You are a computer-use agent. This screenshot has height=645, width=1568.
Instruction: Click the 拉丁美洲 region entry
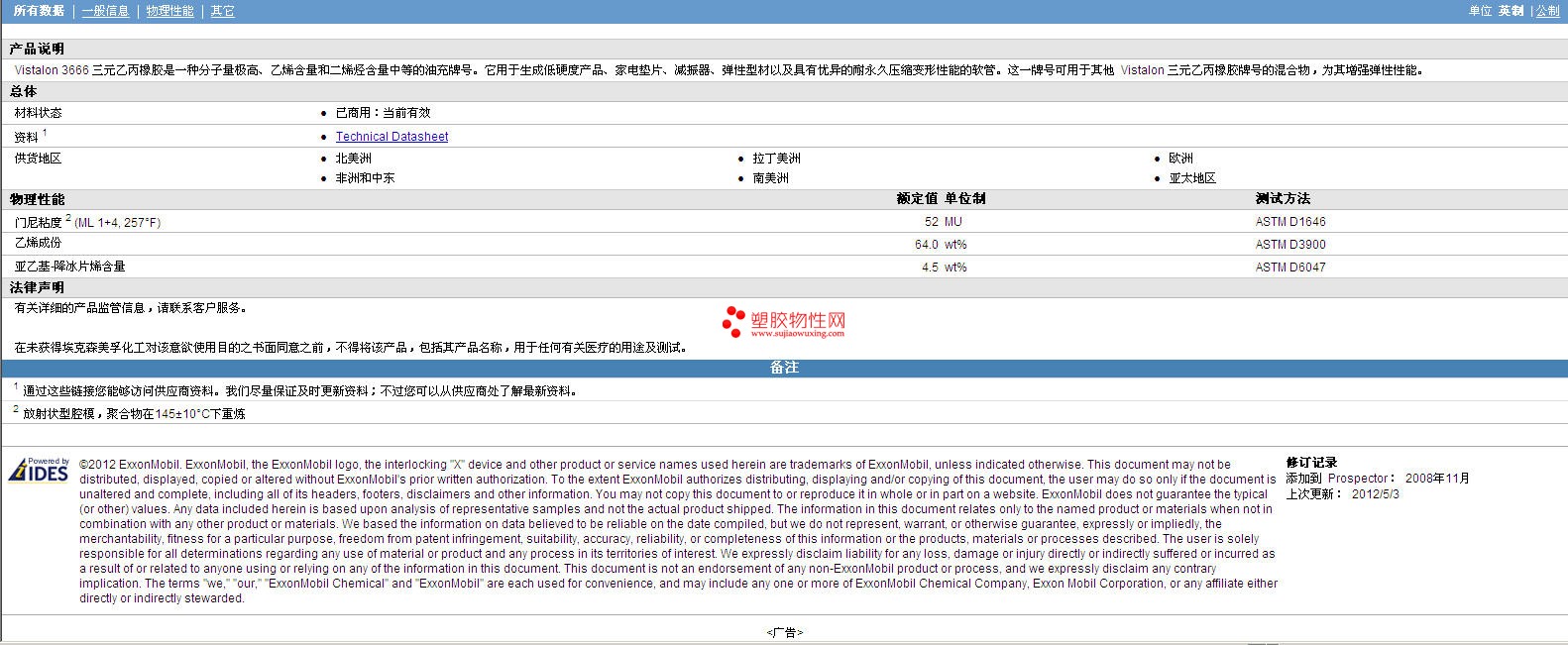pyautogui.click(x=776, y=159)
